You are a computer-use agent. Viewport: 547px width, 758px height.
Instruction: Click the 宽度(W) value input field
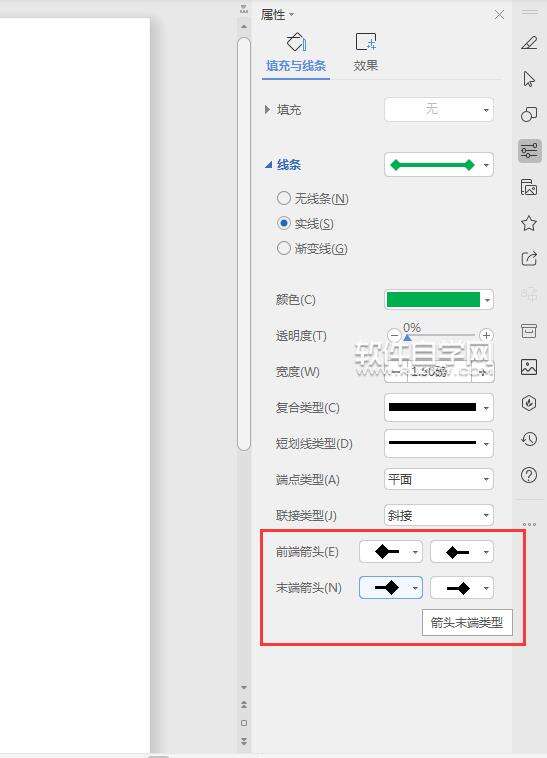click(x=439, y=372)
